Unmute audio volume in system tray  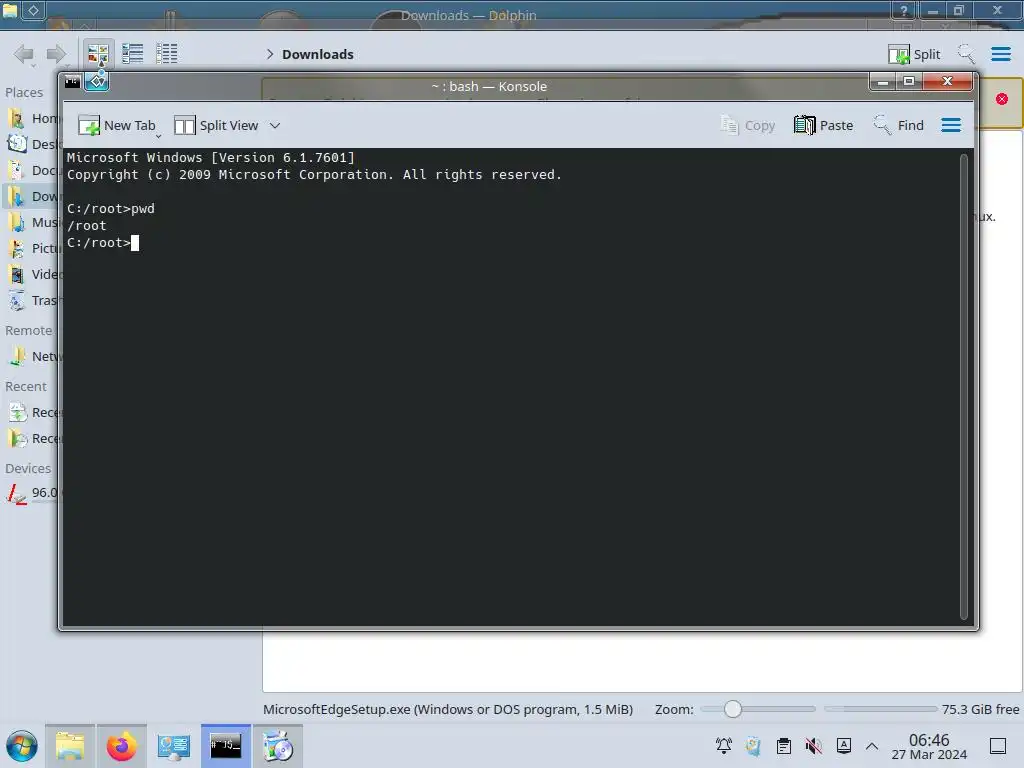pos(814,746)
